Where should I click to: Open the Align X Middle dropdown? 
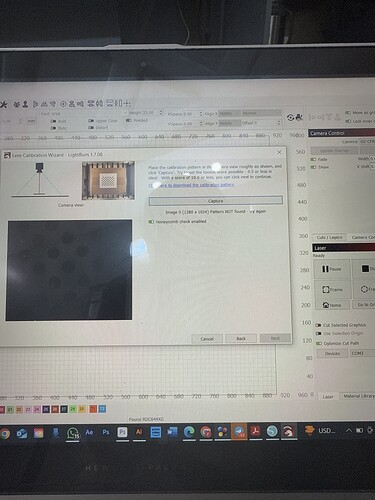(229, 114)
